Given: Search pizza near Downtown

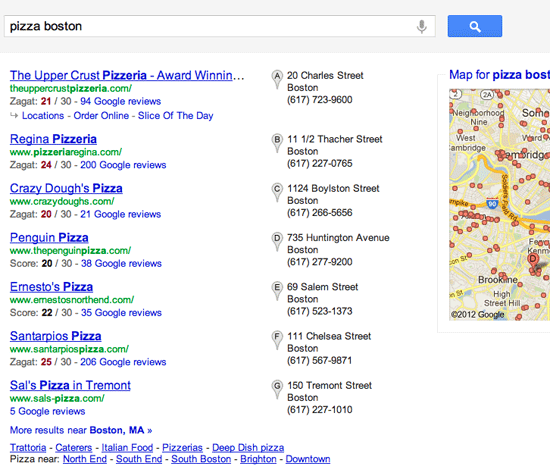Looking at the screenshot, I should (x=308, y=459).
